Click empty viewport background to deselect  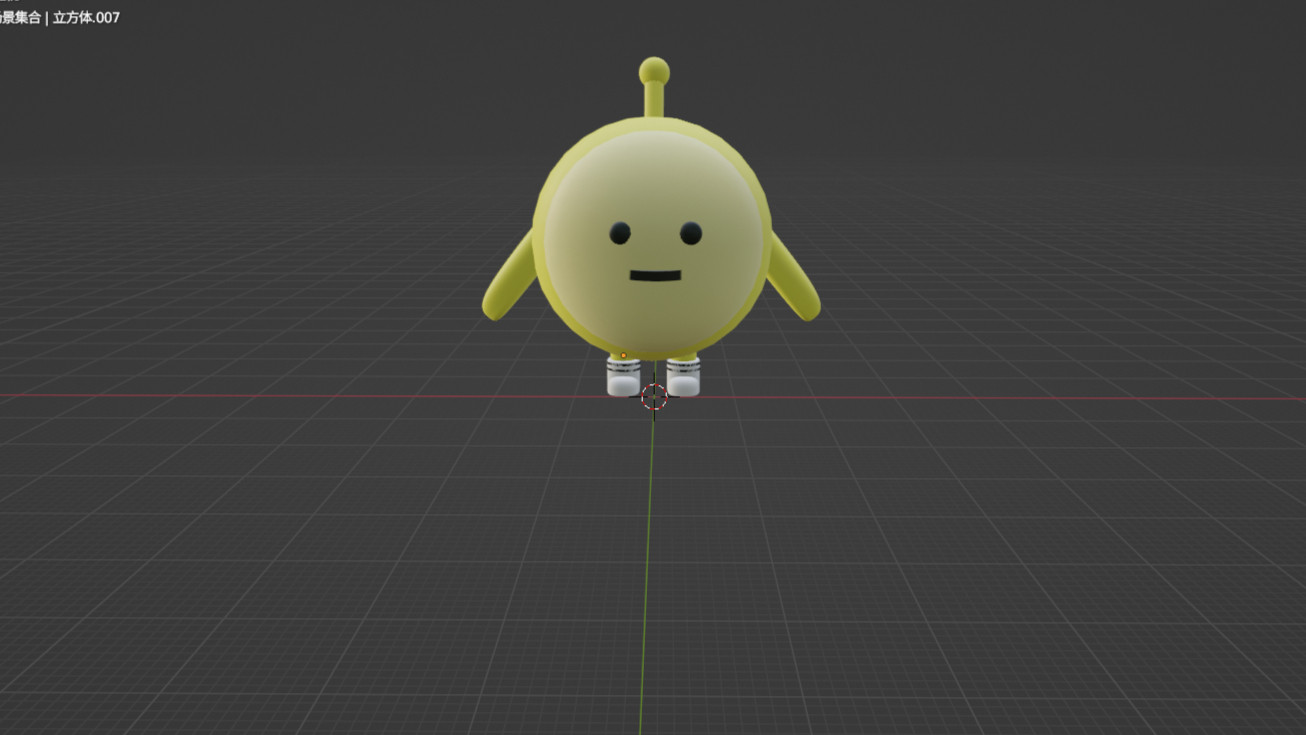(1050, 150)
